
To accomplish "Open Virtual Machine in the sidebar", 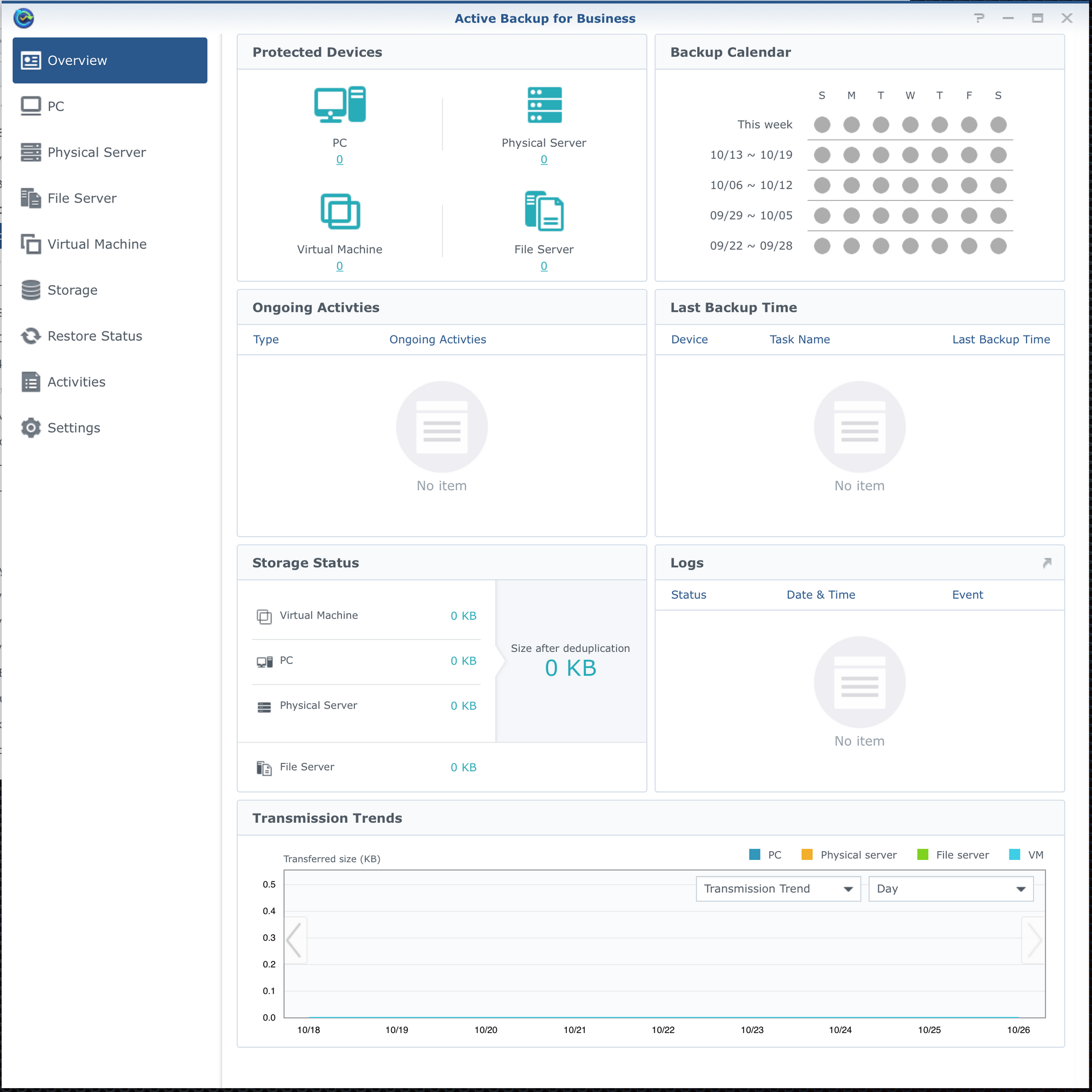I will [110, 244].
